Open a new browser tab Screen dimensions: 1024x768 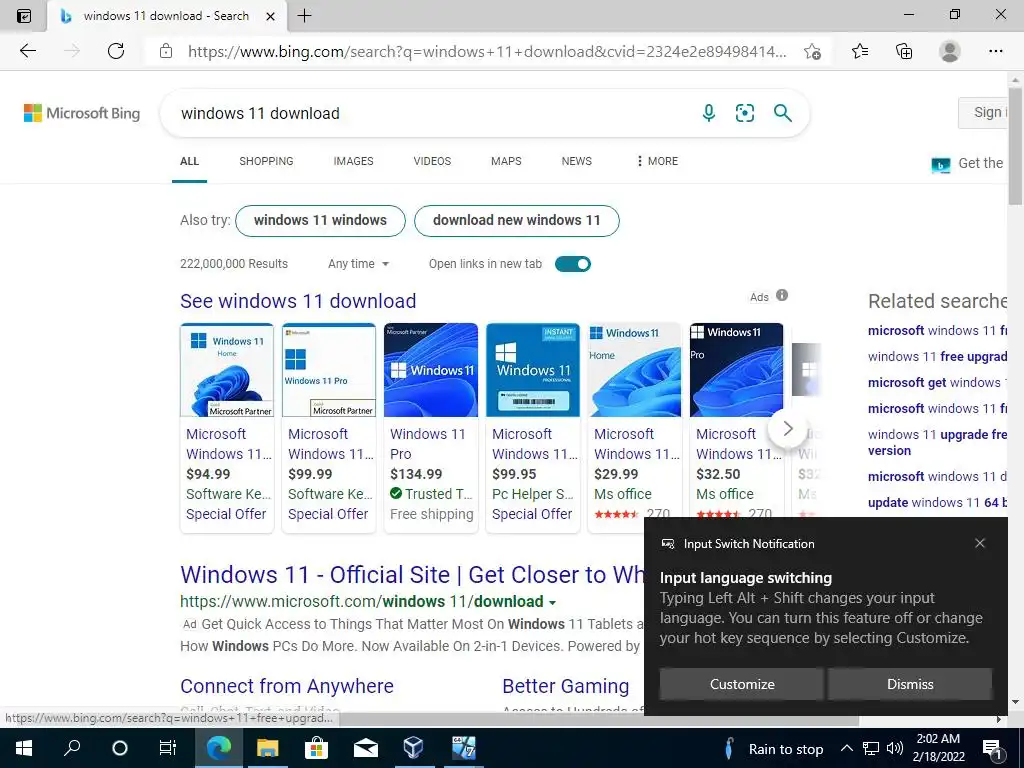(304, 16)
